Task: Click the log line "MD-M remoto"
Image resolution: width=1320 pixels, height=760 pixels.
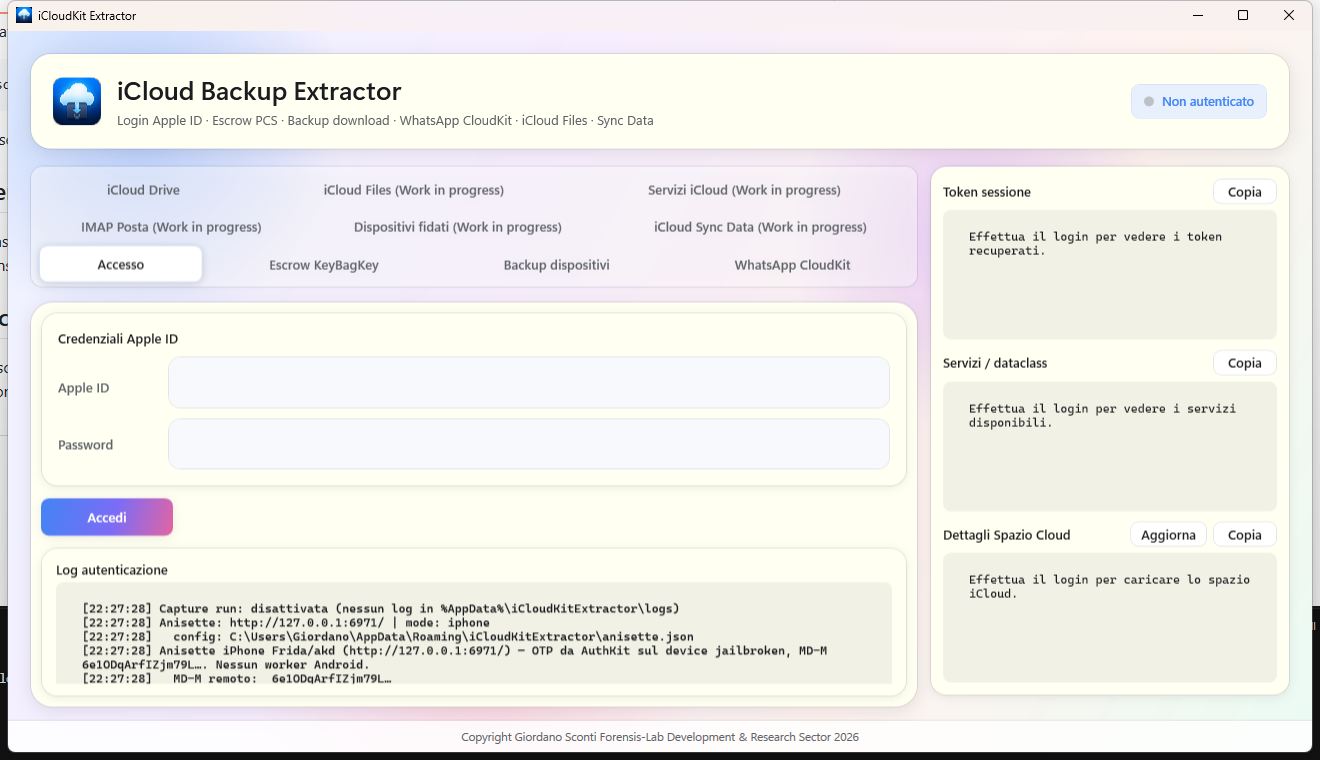Action: click(x=237, y=679)
